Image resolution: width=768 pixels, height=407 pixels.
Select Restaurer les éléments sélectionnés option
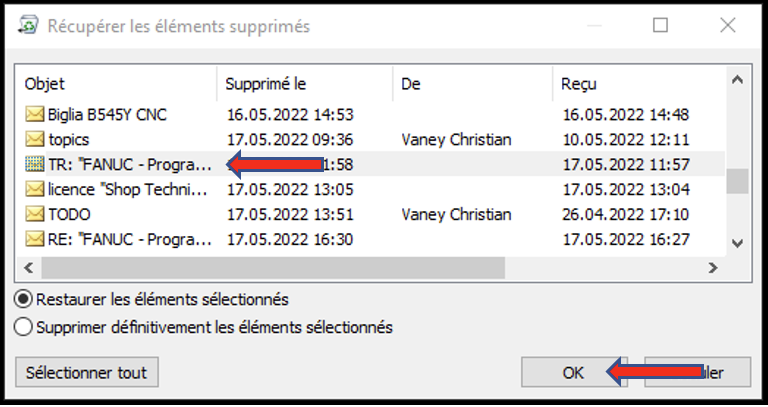click(24, 299)
